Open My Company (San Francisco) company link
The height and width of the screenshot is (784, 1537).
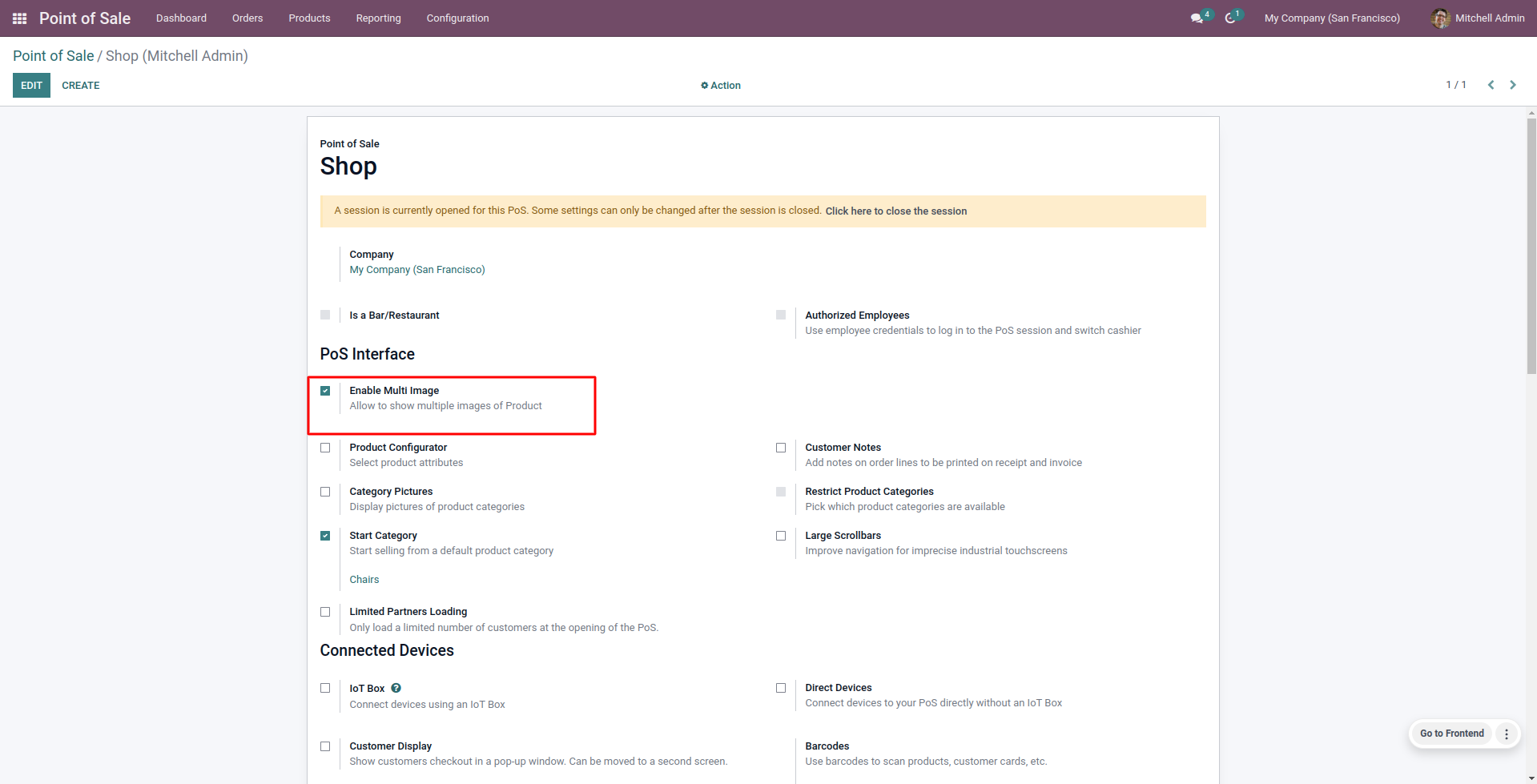pyautogui.click(x=417, y=270)
